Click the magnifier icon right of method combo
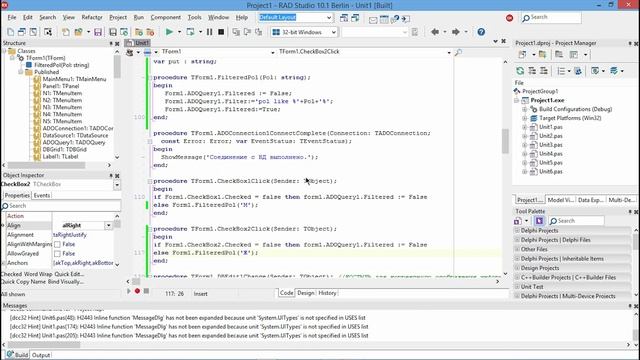 (x=458, y=52)
